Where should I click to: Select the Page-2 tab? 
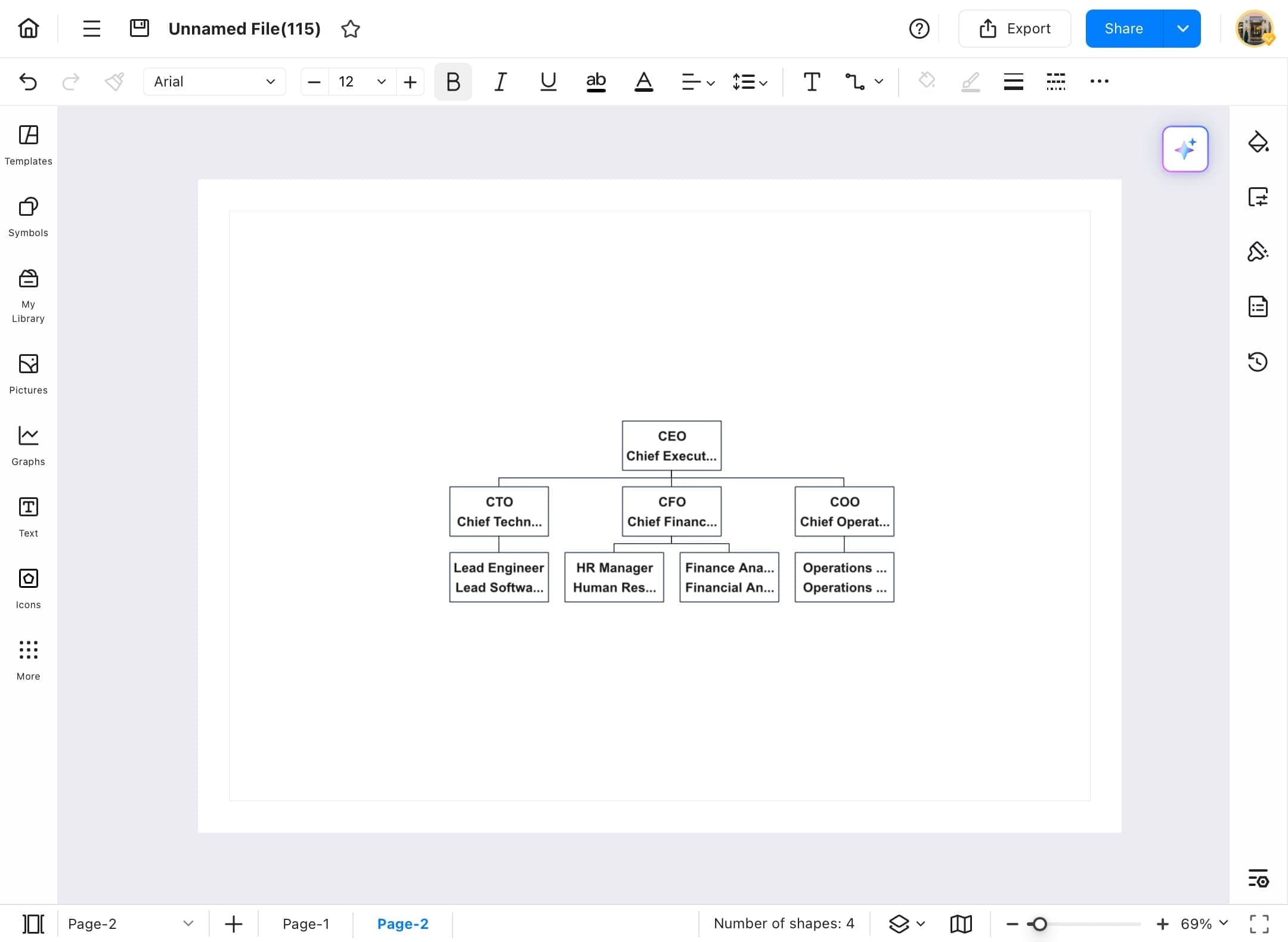tap(403, 924)
